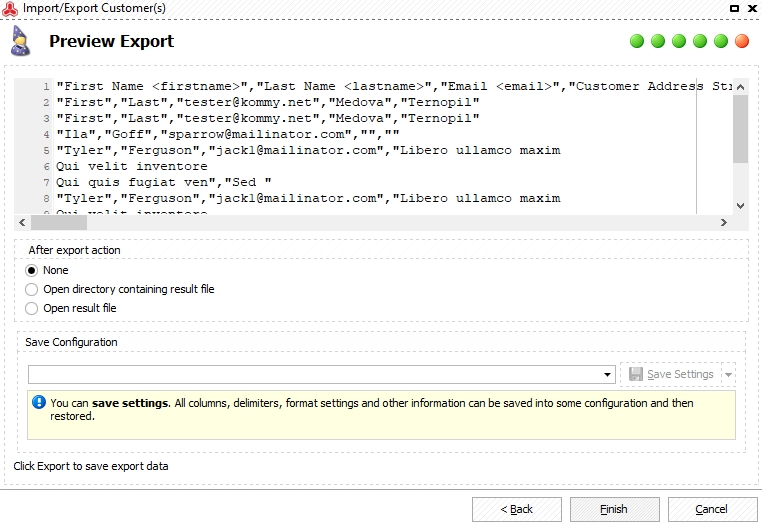The image size is (762, 529).
Task: Click preview line 3 tester@kommy.net row
Action: 268,119
